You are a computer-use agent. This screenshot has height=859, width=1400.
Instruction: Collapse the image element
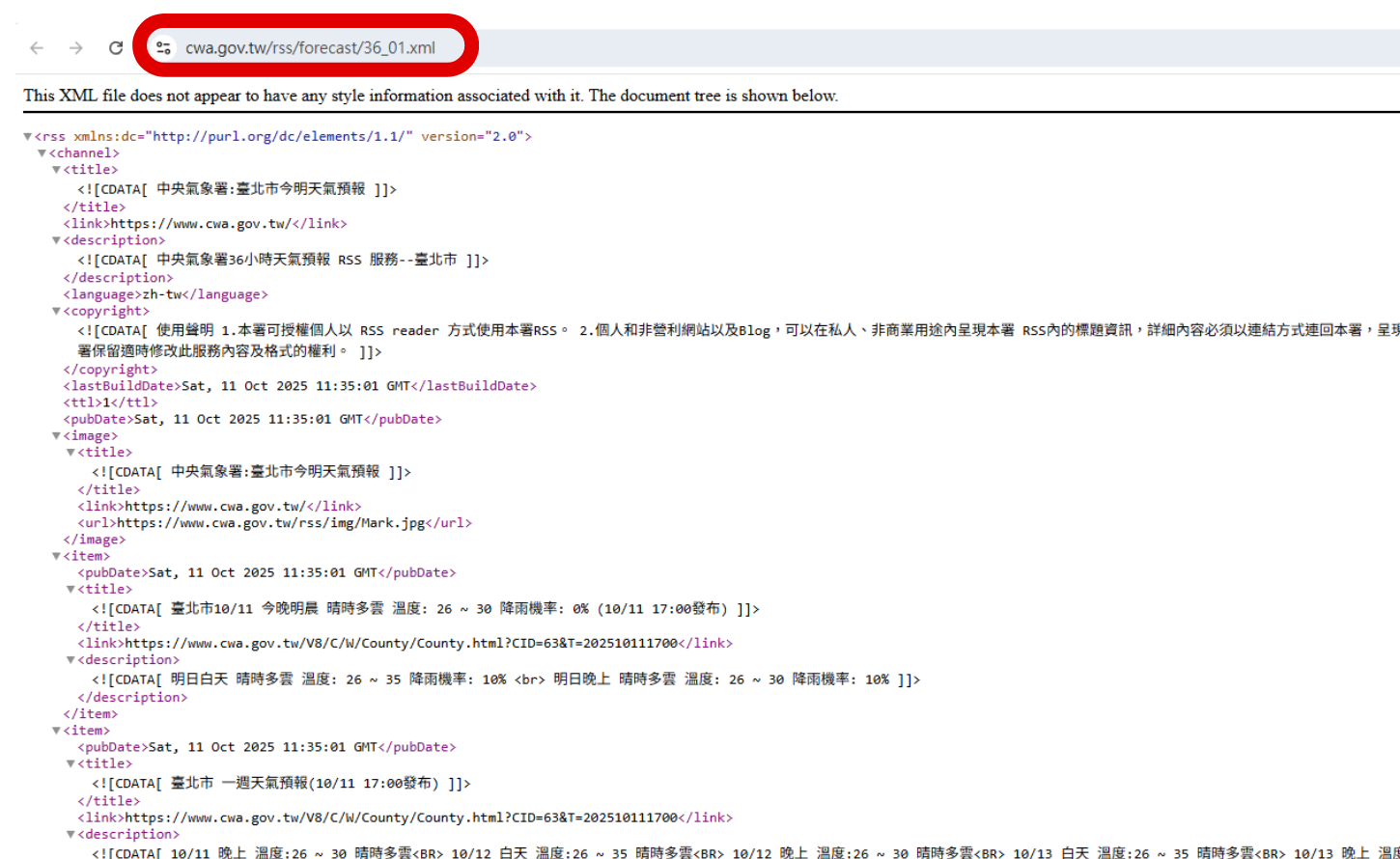click(55, 435)
